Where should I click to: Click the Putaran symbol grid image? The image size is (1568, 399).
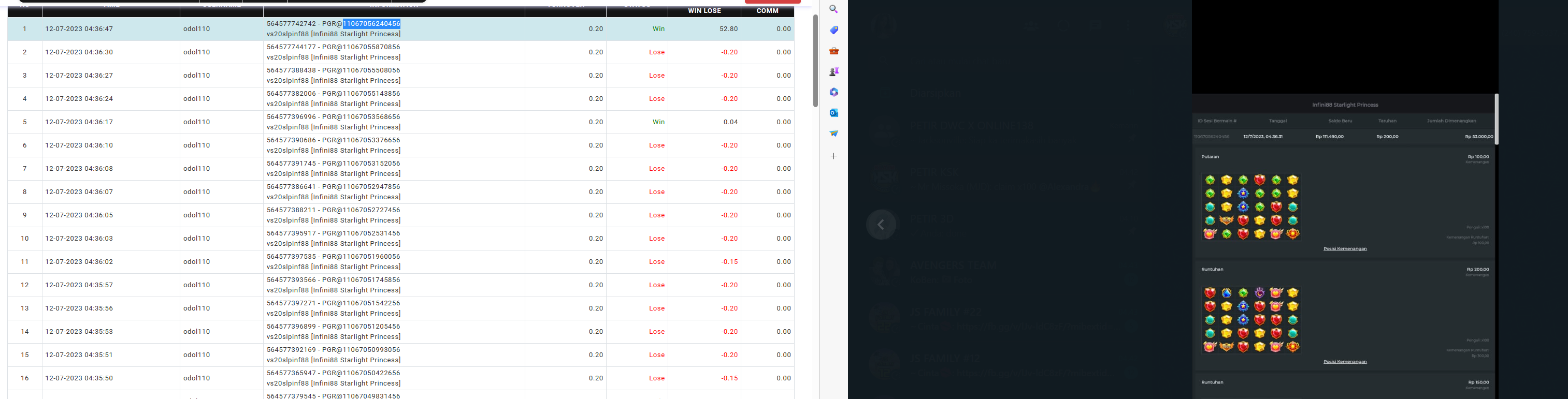(1251, 207)
